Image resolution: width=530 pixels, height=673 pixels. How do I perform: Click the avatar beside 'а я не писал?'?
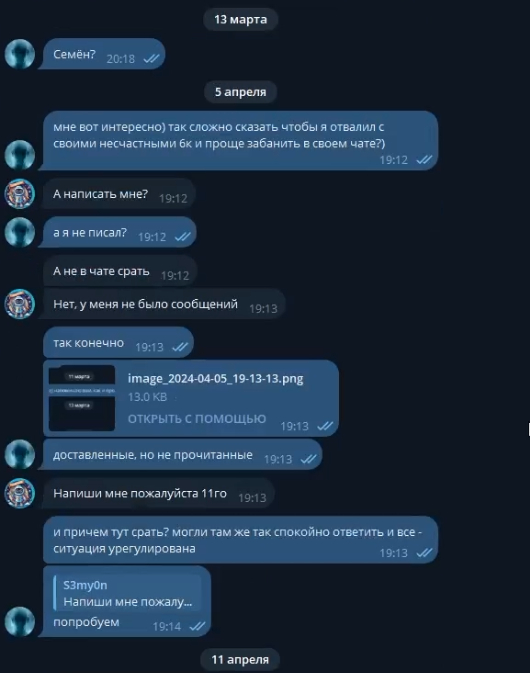pyautogui.click(x=20, y=232)
